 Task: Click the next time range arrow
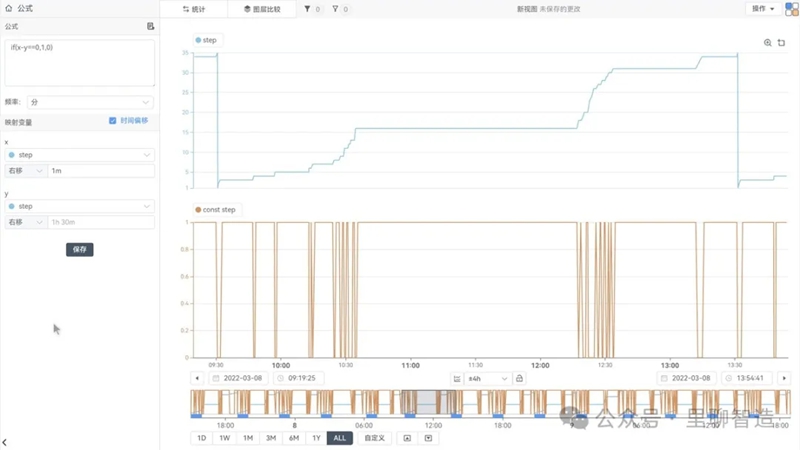(x=784, y=378)
